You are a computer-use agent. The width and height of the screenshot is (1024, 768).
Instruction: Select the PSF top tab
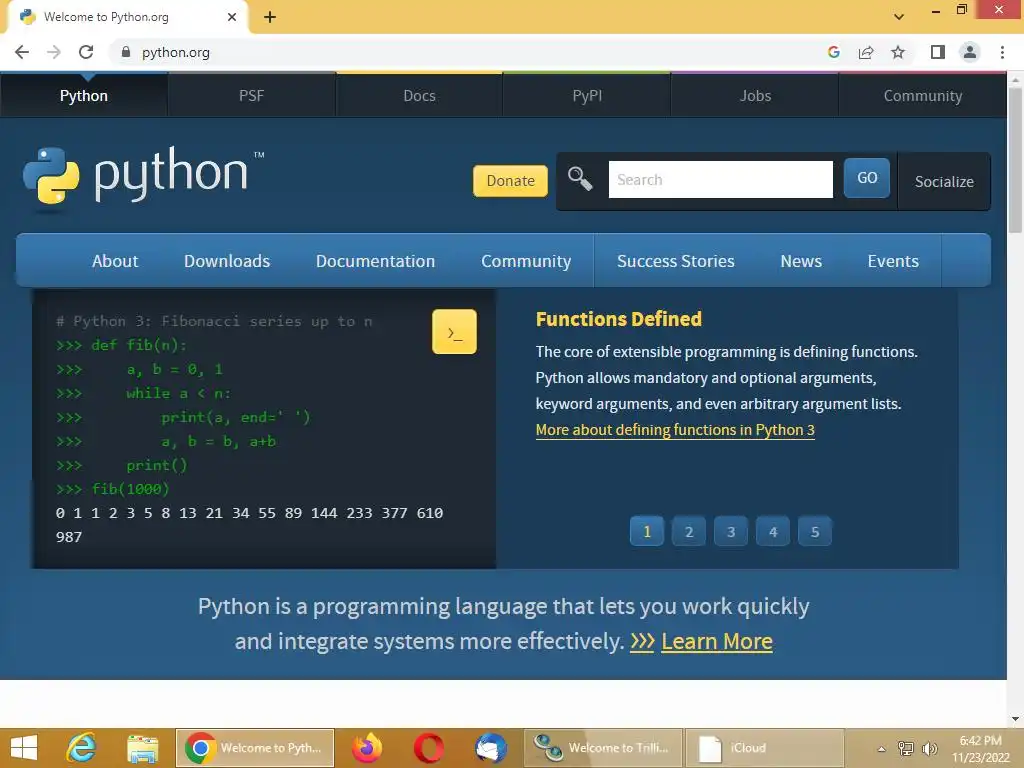[251, 95]
